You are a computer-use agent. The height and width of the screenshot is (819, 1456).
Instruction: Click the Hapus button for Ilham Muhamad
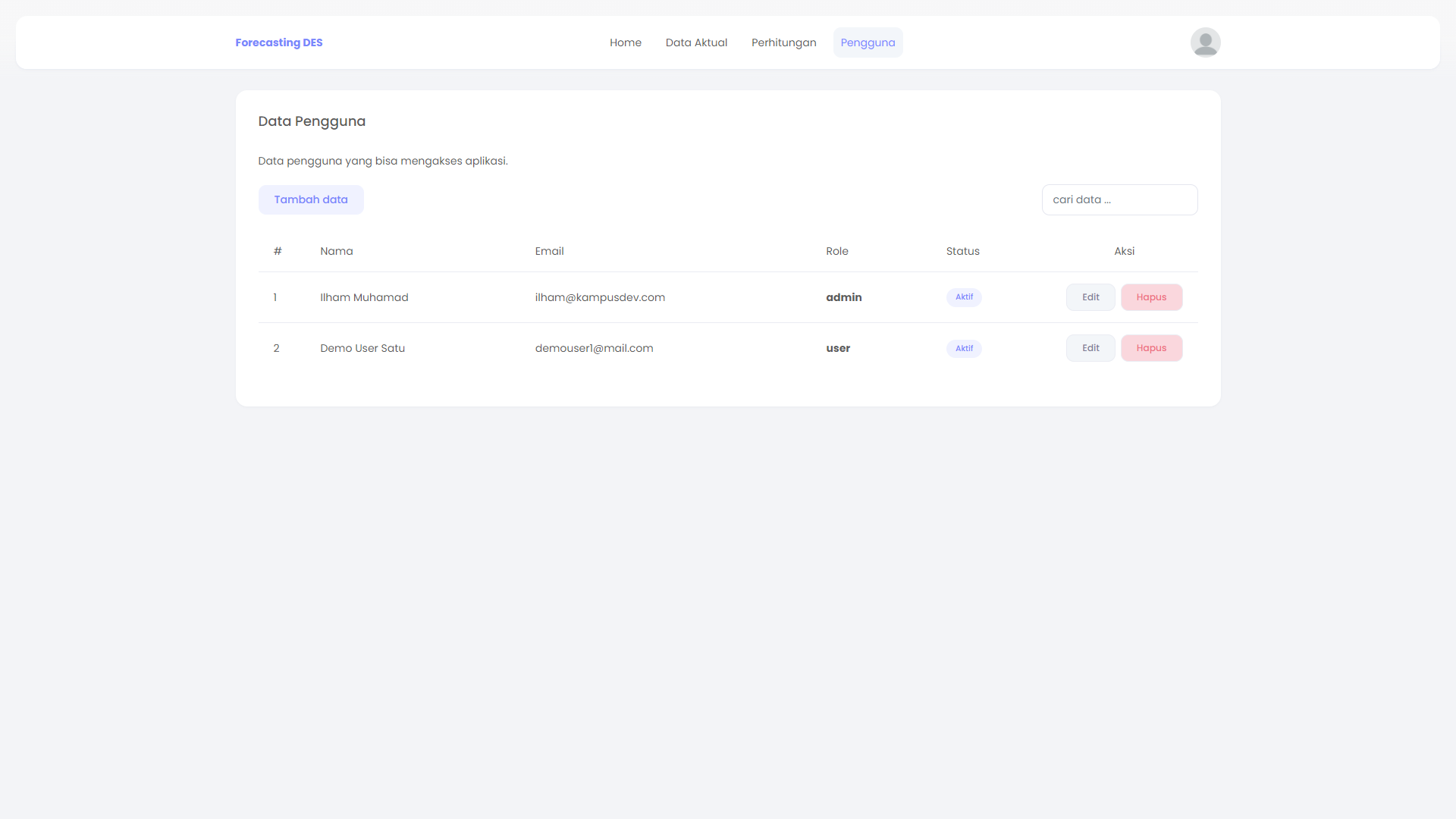[1151, 297]
